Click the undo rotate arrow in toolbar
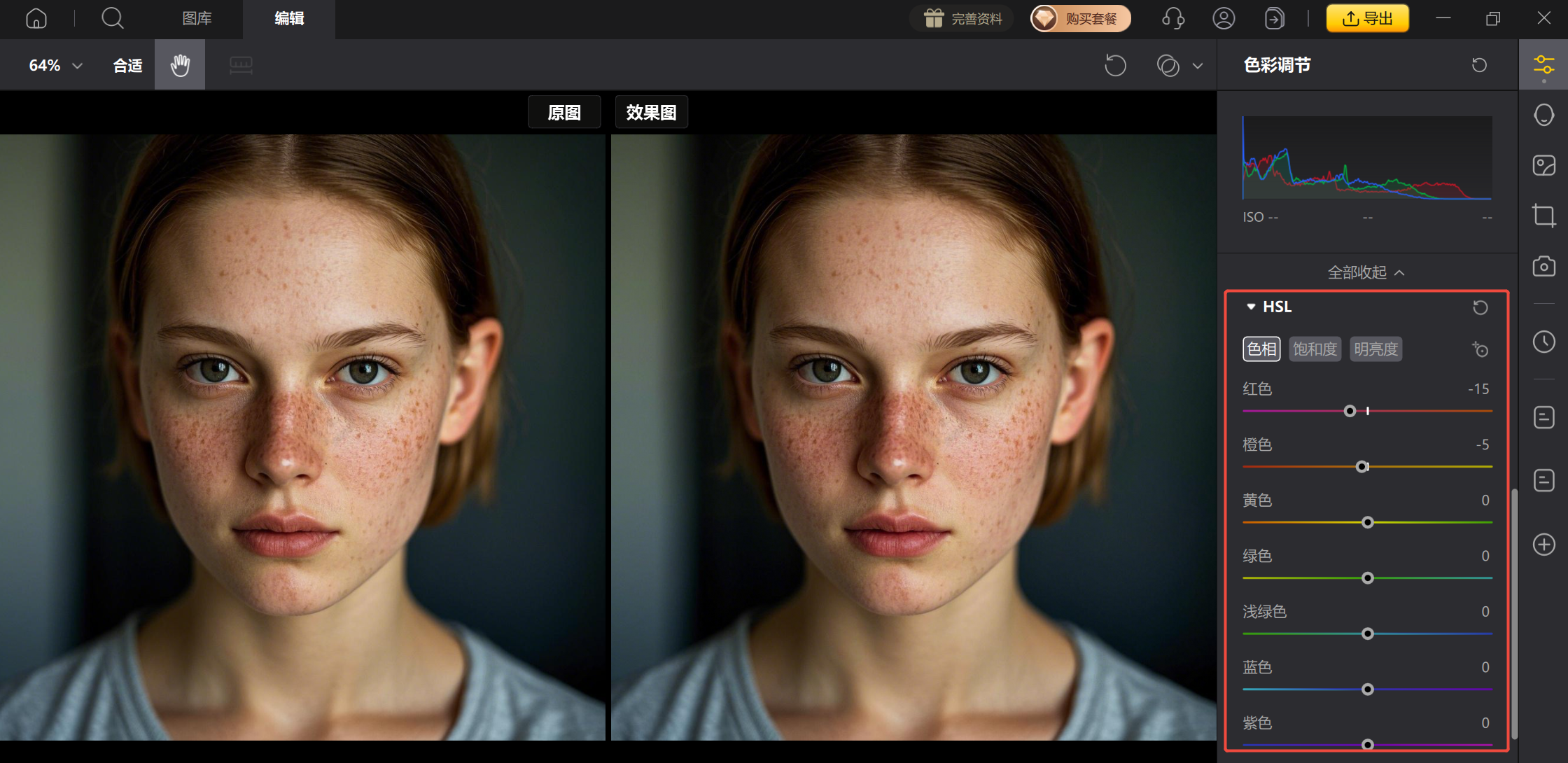The width and height of the screenshot is (1568, 763). 1115,66
